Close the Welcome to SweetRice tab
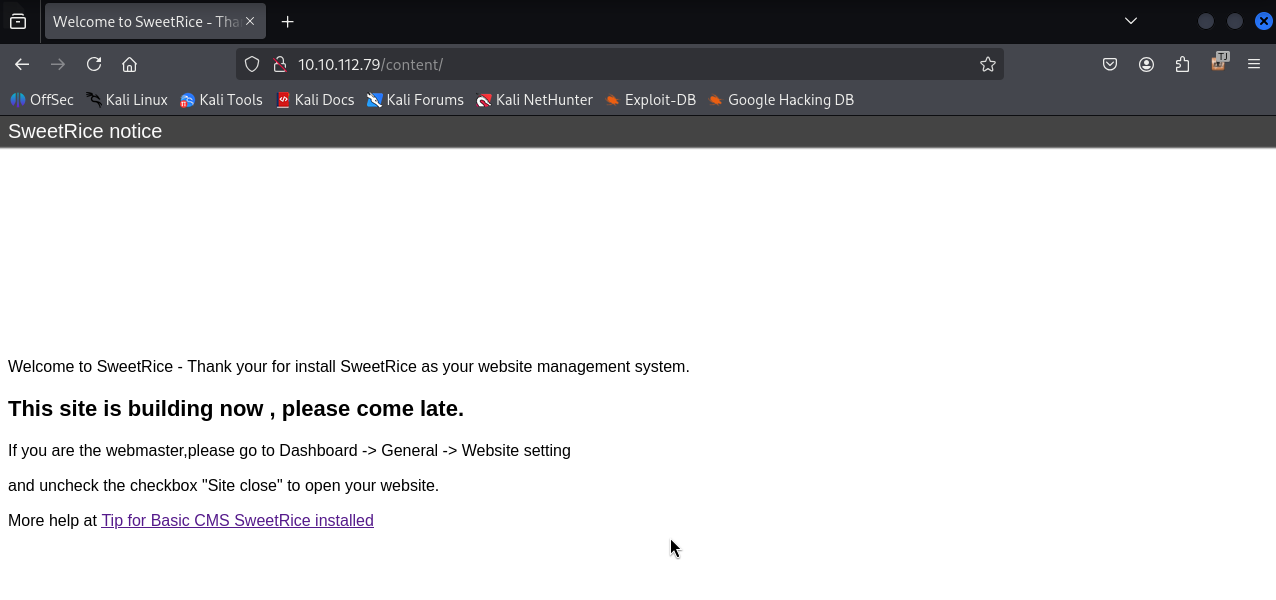1276x600 pixels. pos(250,21)
